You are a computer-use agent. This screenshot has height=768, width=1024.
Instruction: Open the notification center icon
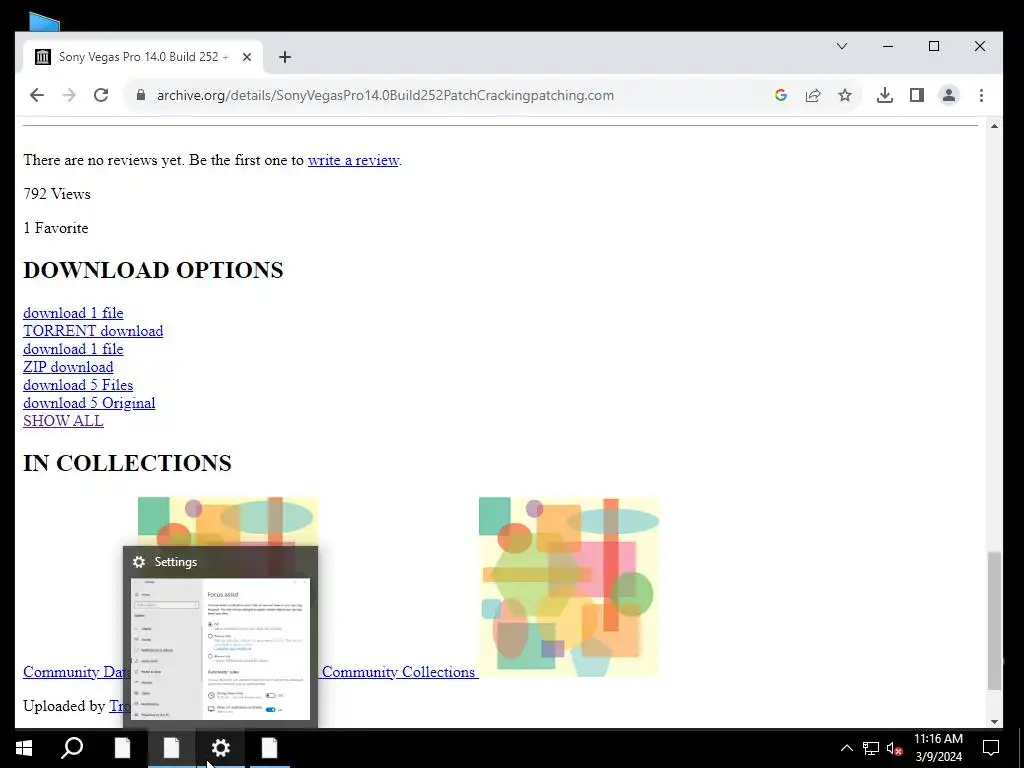pos(991,748)
